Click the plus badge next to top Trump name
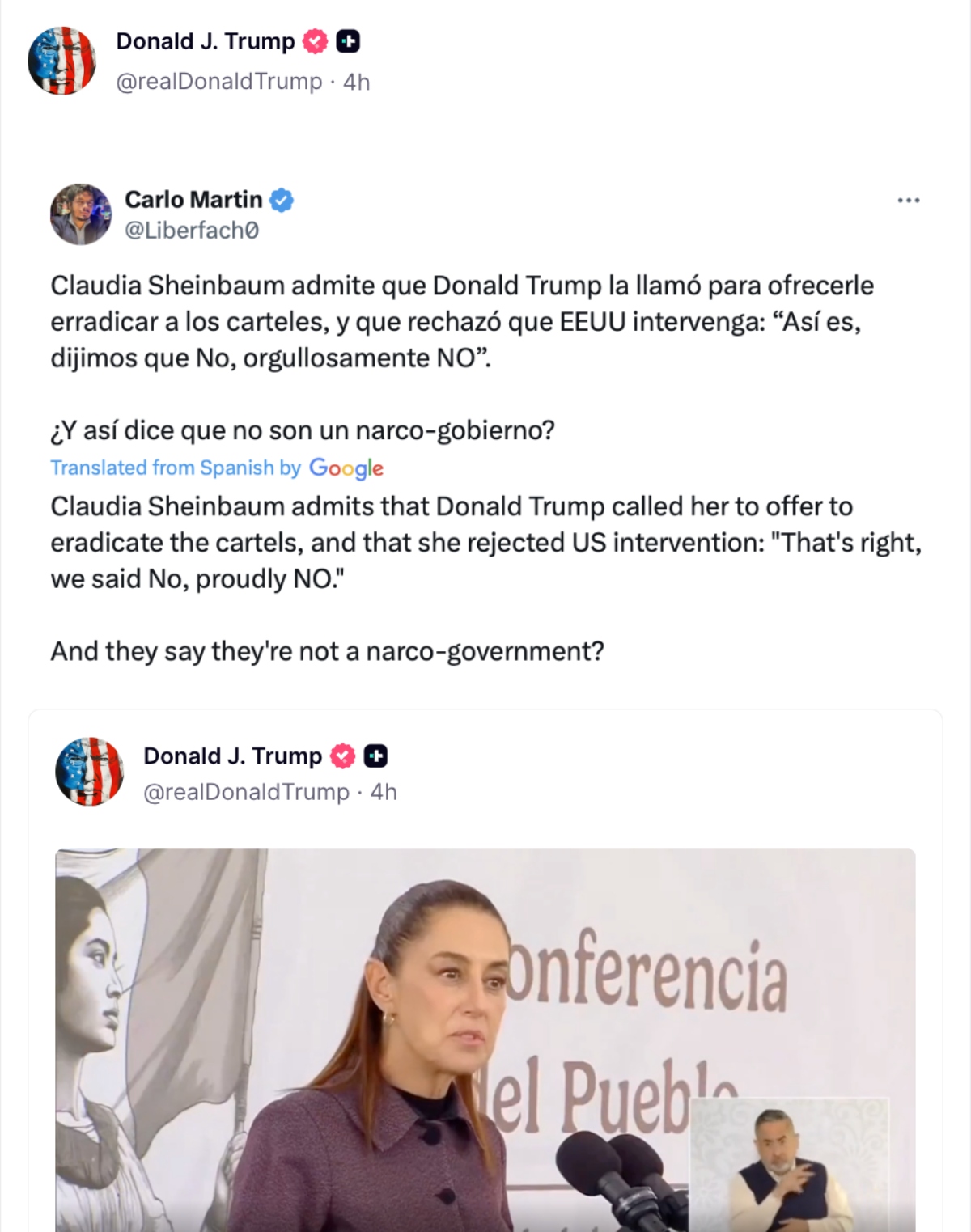Viewport: 971px width, 1232px height. 348,41
